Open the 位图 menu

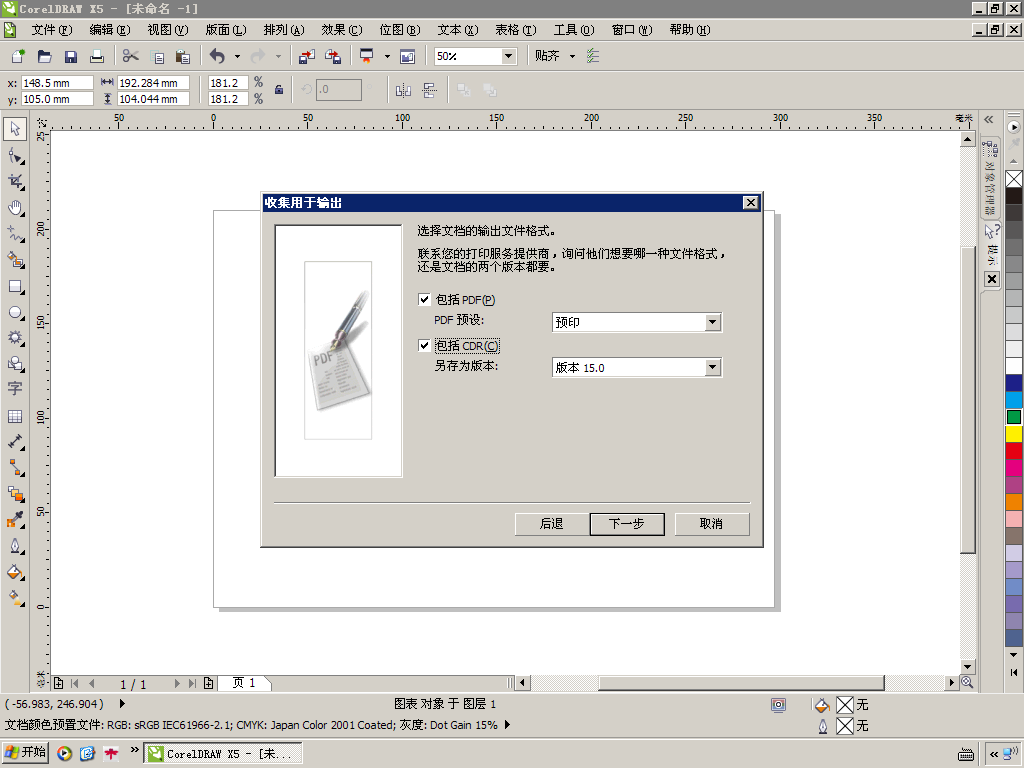[400, 30]
